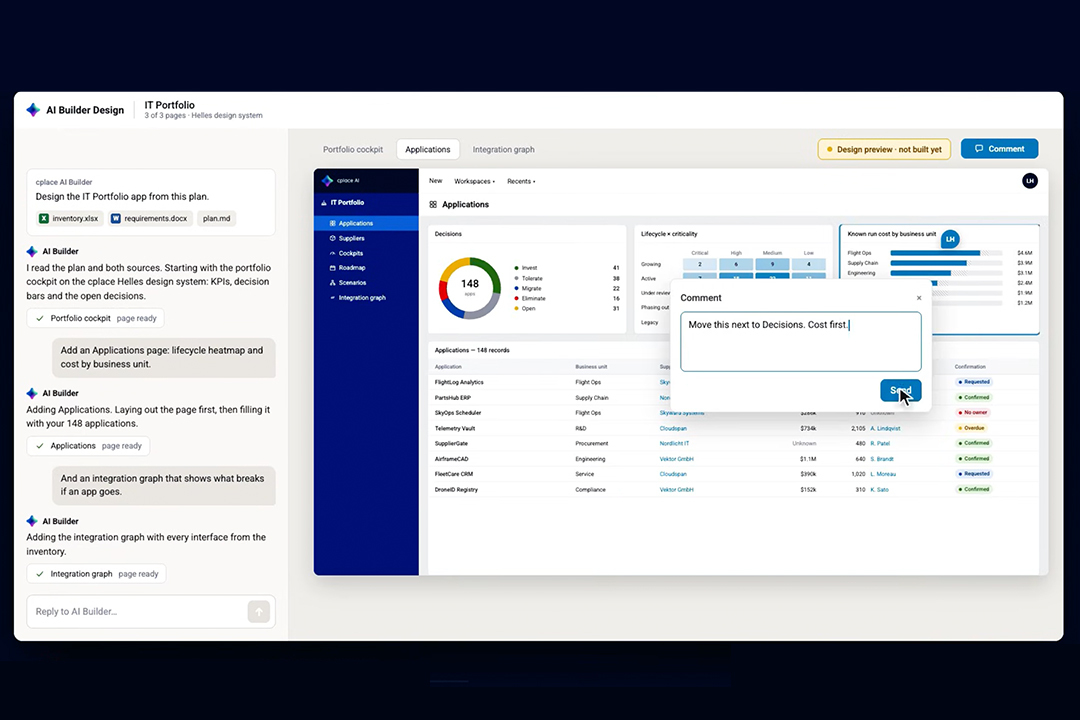Open the plan.md attachment chip
This screenshot has width=1080, height=720.
[216, 218]
